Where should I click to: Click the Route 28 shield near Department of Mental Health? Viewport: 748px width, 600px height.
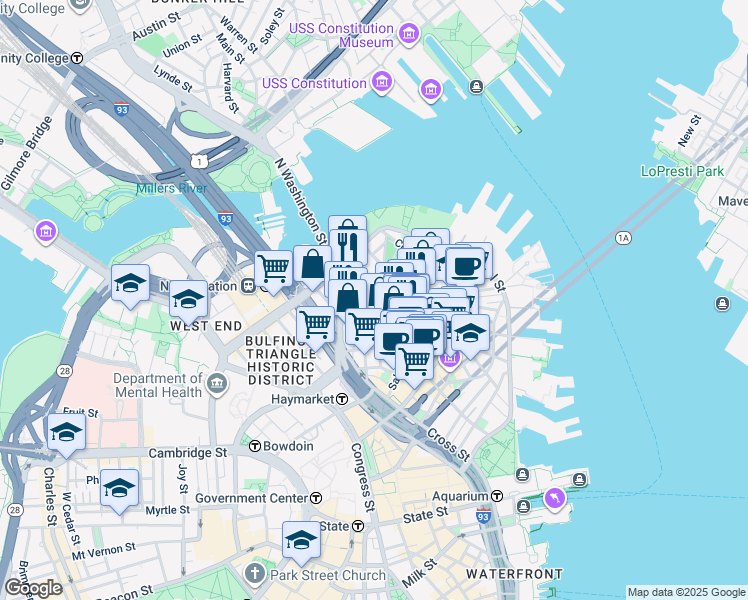(64, 371)
